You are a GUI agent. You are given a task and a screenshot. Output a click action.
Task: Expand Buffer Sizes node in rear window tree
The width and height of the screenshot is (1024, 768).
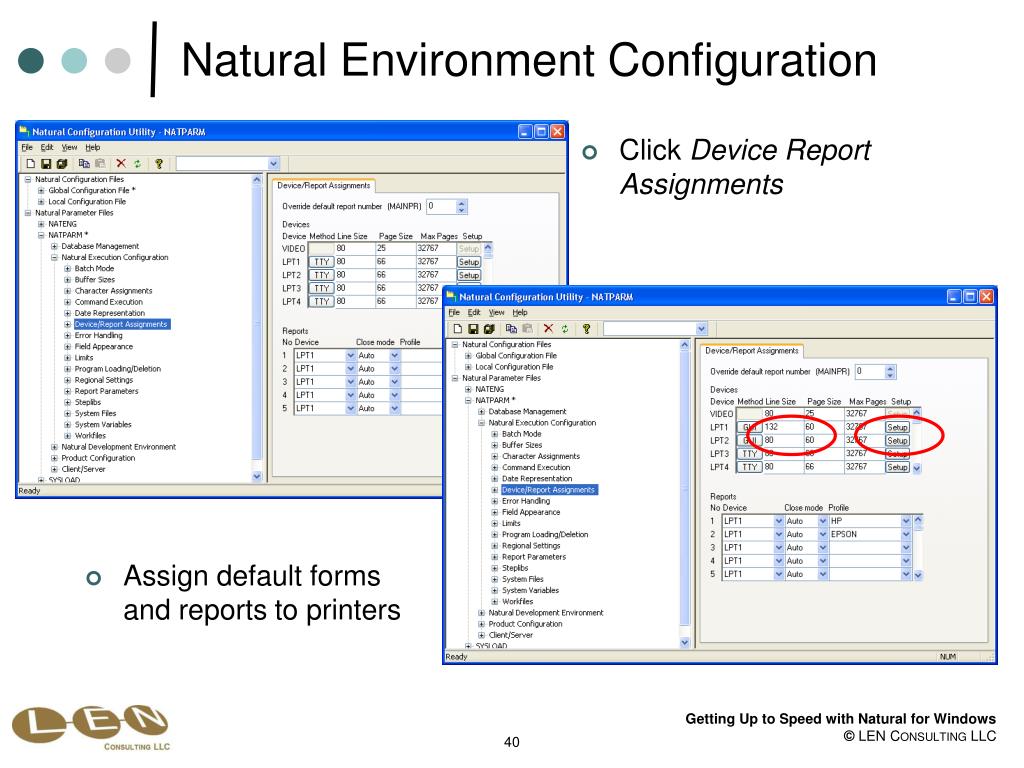(x=67, y=280)
